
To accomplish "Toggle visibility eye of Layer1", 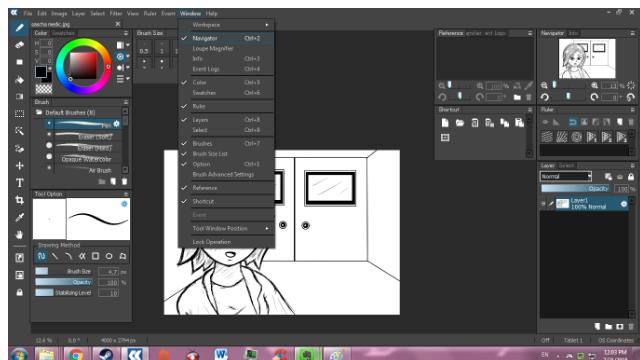I will pos(543,203).
